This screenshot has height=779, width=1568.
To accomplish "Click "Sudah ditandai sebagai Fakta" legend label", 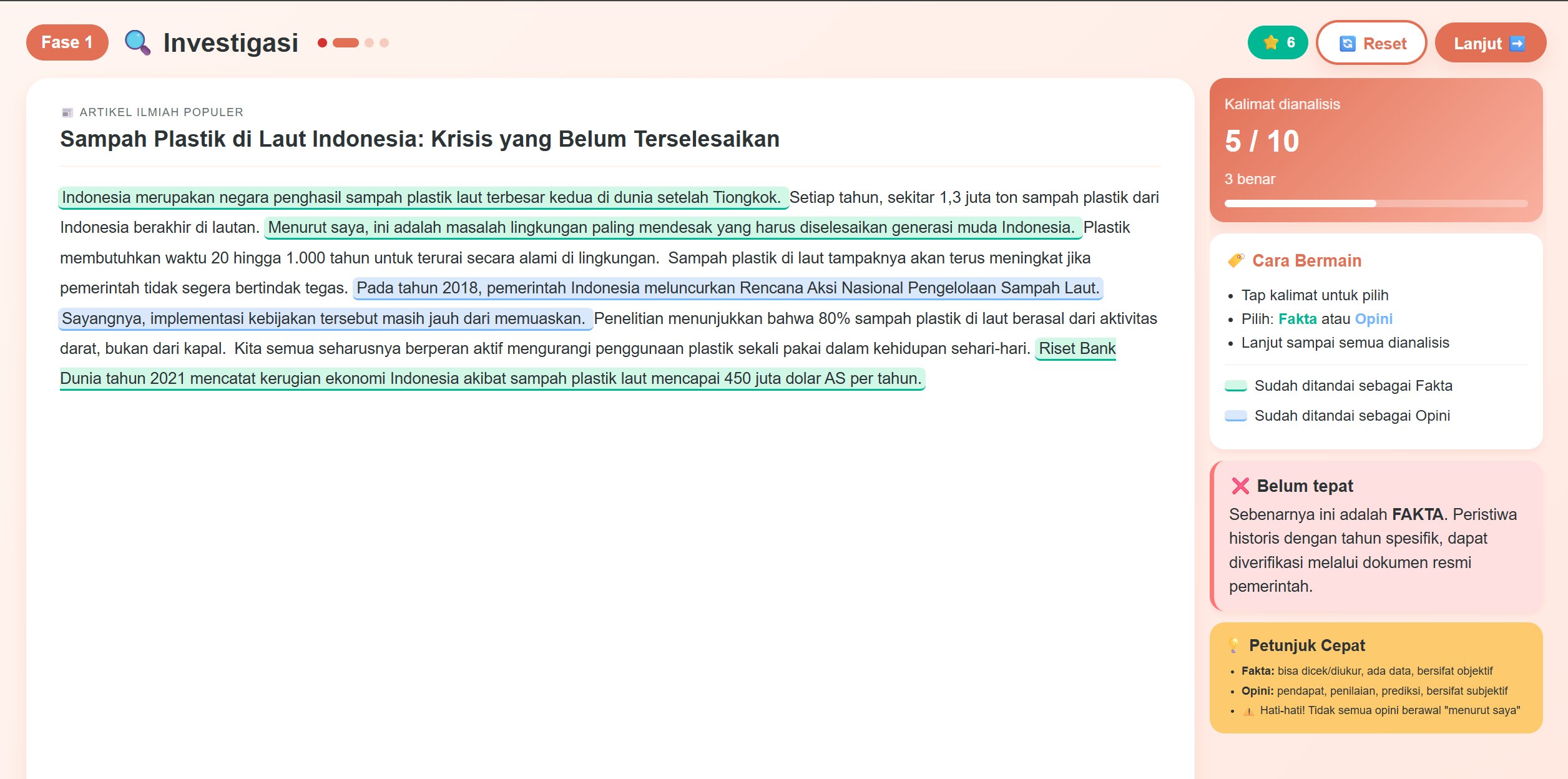I will (x=1353, y=386).
